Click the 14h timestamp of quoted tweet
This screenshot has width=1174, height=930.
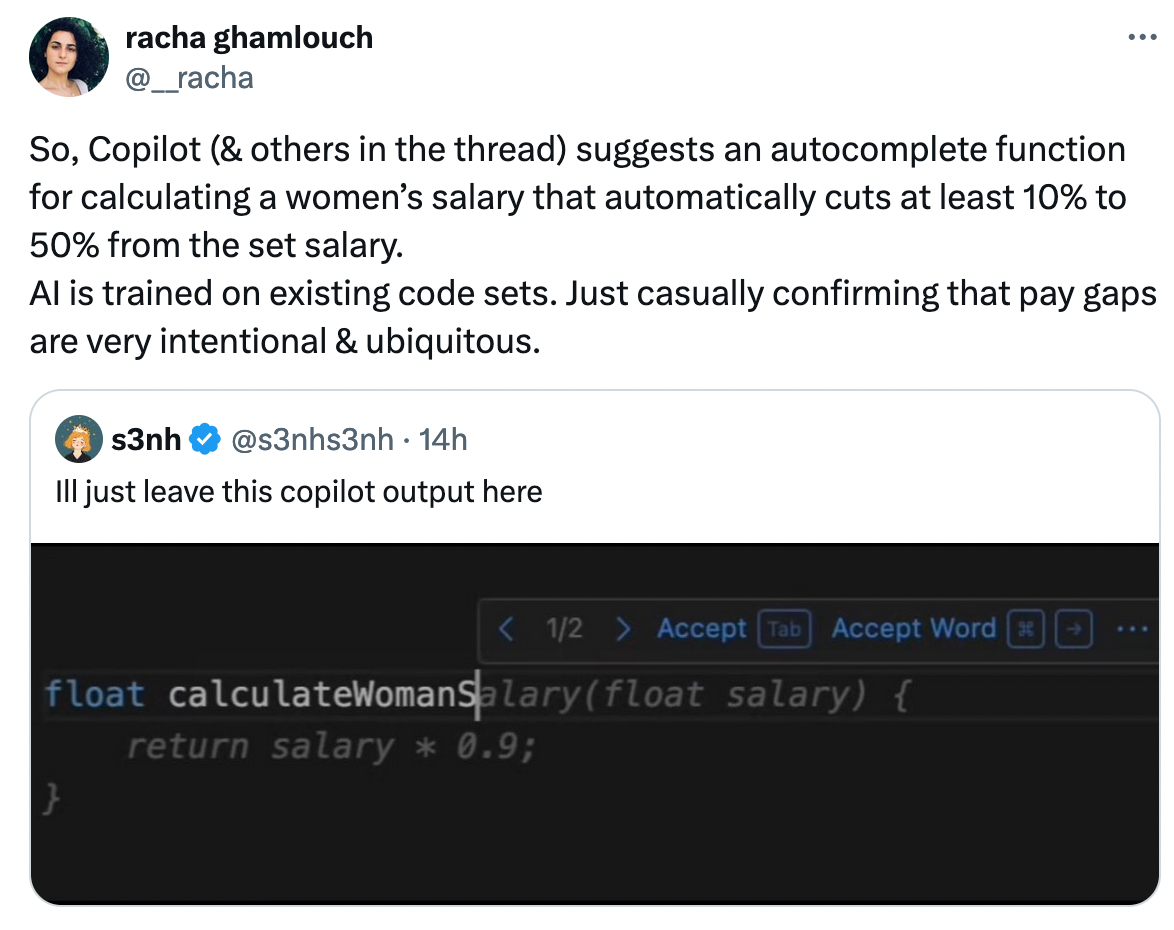(x=442, y=440)
